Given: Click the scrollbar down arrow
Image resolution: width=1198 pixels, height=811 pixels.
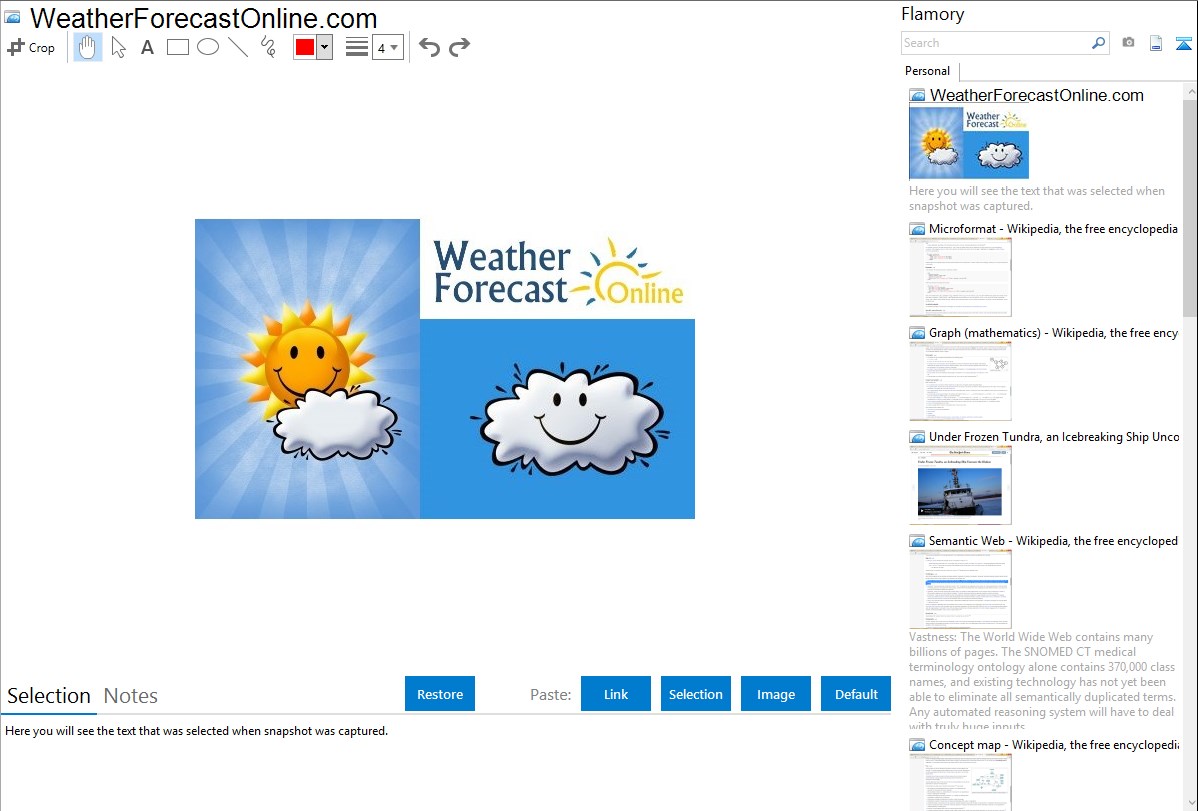Looking at the screenshot, I should [x=1190, y=803].
